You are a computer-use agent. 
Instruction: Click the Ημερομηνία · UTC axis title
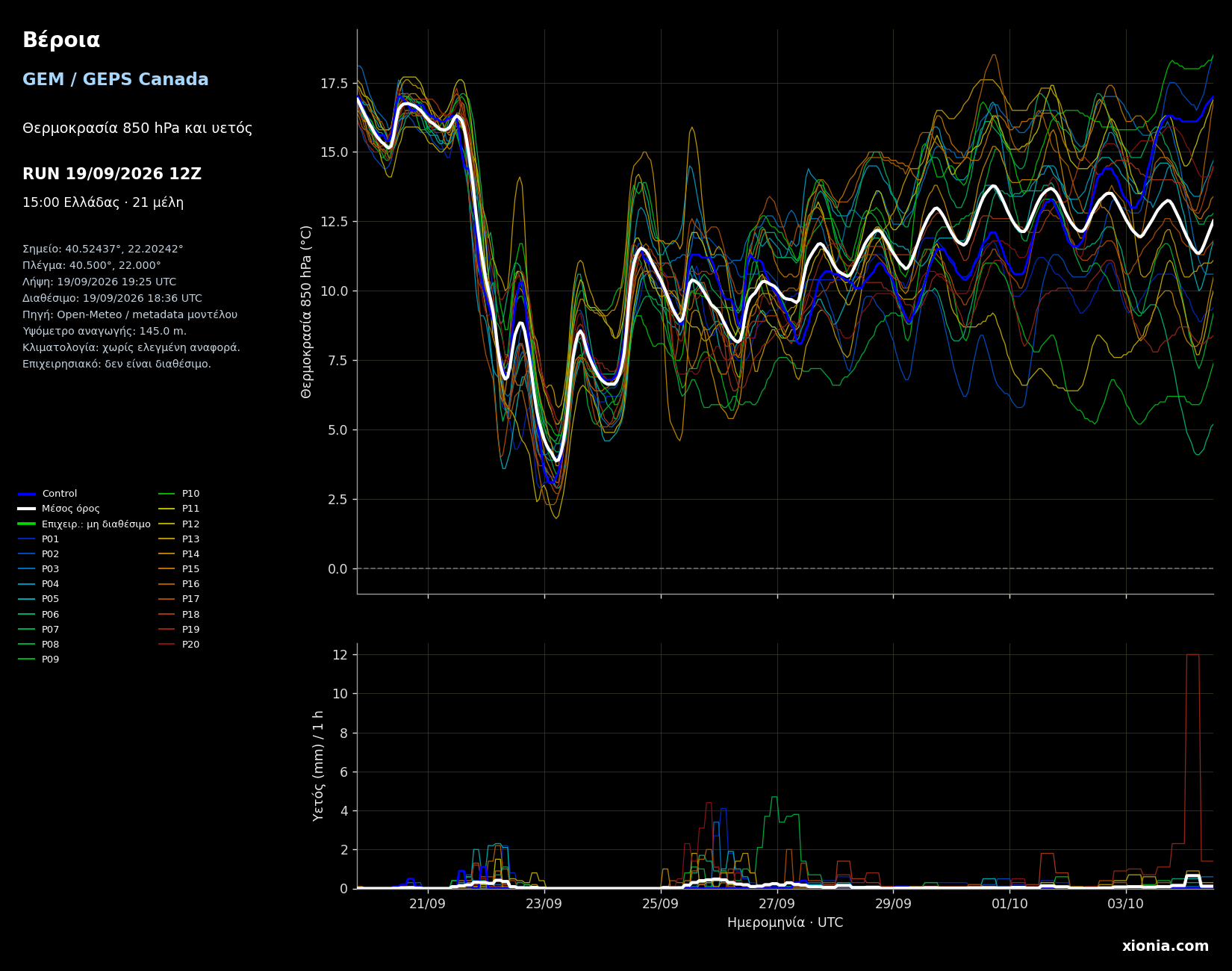(785, 922)
